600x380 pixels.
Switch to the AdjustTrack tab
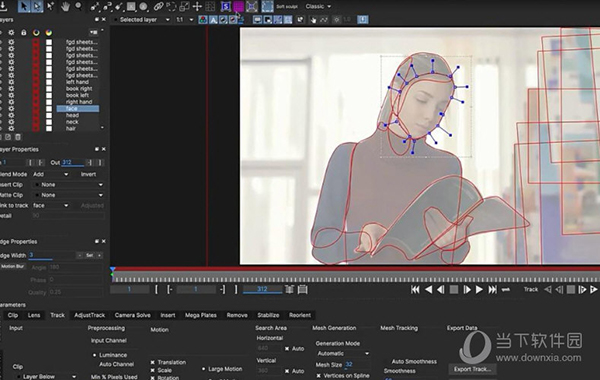pos(89,315)
